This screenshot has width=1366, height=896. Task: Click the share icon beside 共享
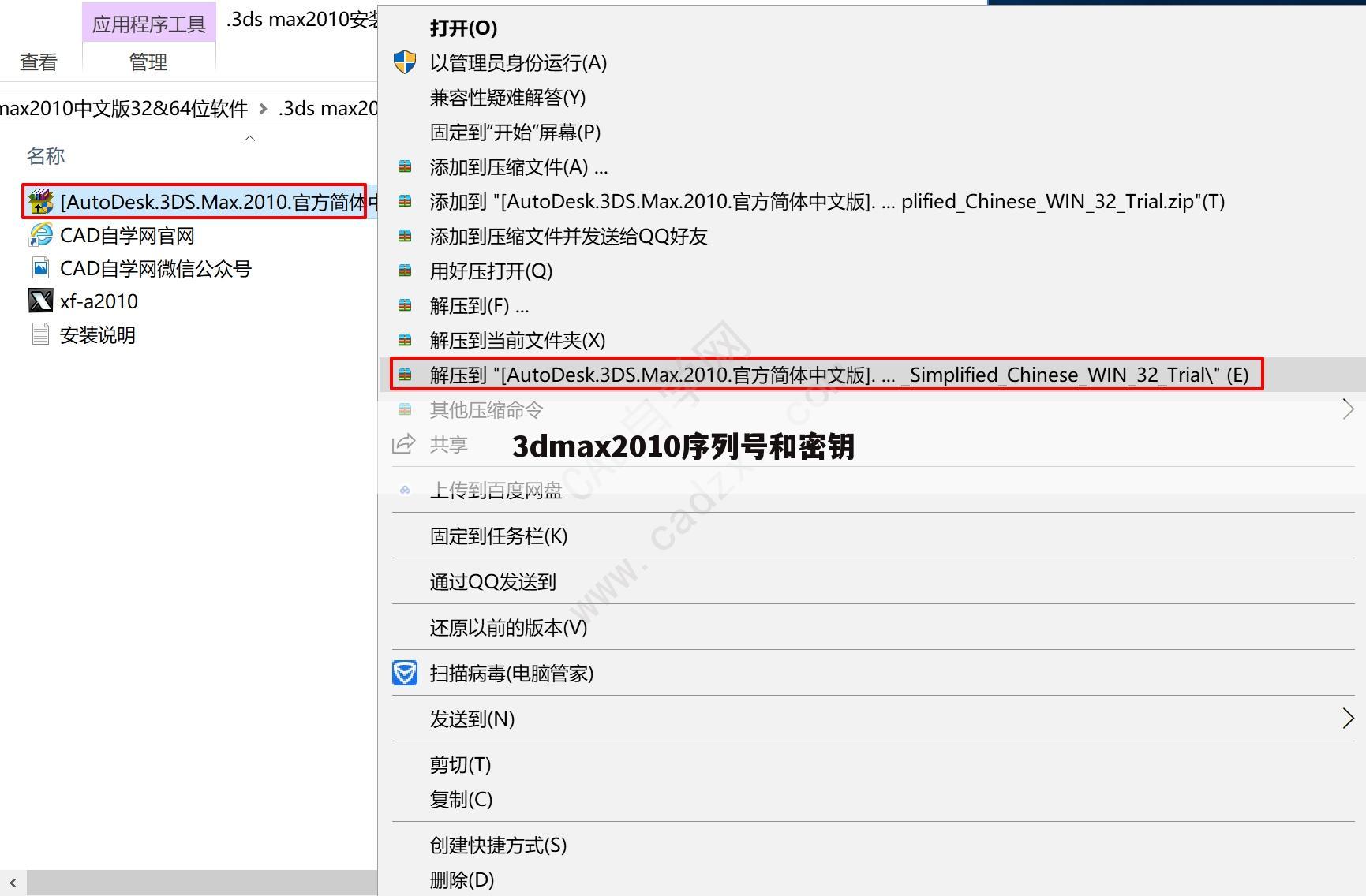point(404,444)
